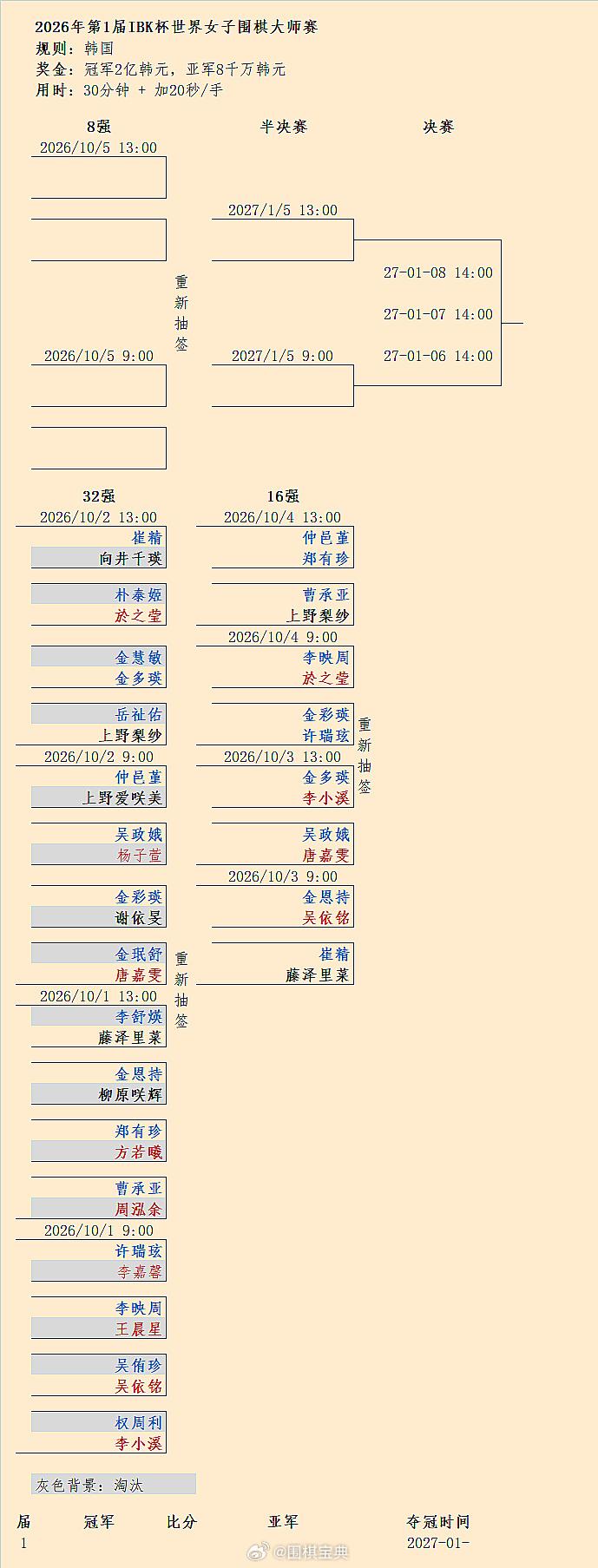Select the date "2026/10/4 9:00"

pos(283,637)
